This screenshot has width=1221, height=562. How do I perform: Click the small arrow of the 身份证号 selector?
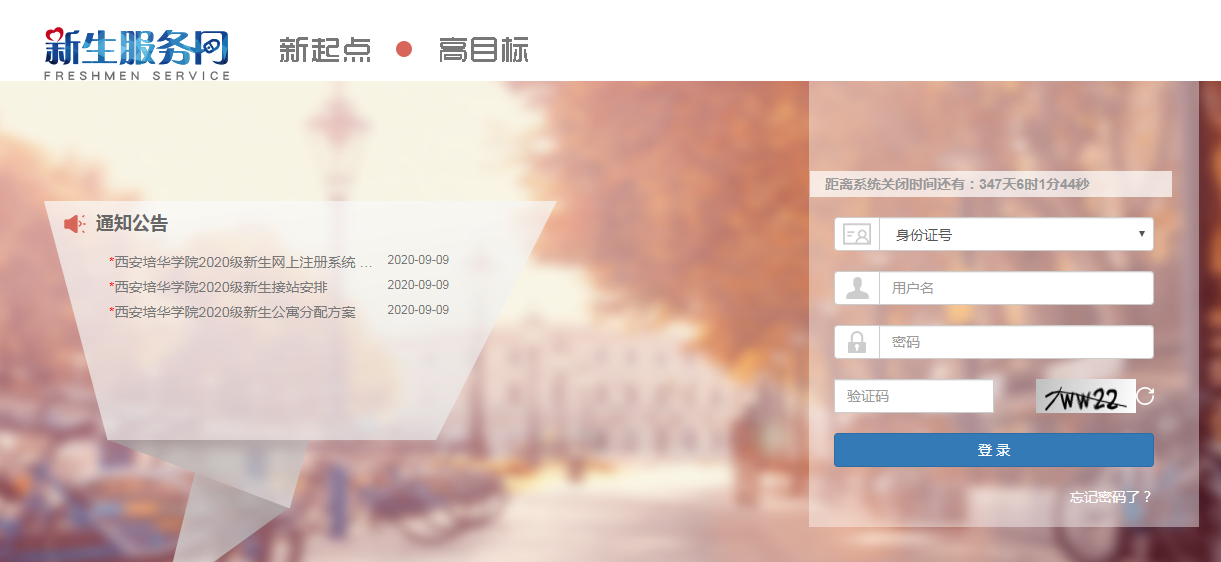[1141, 234]
